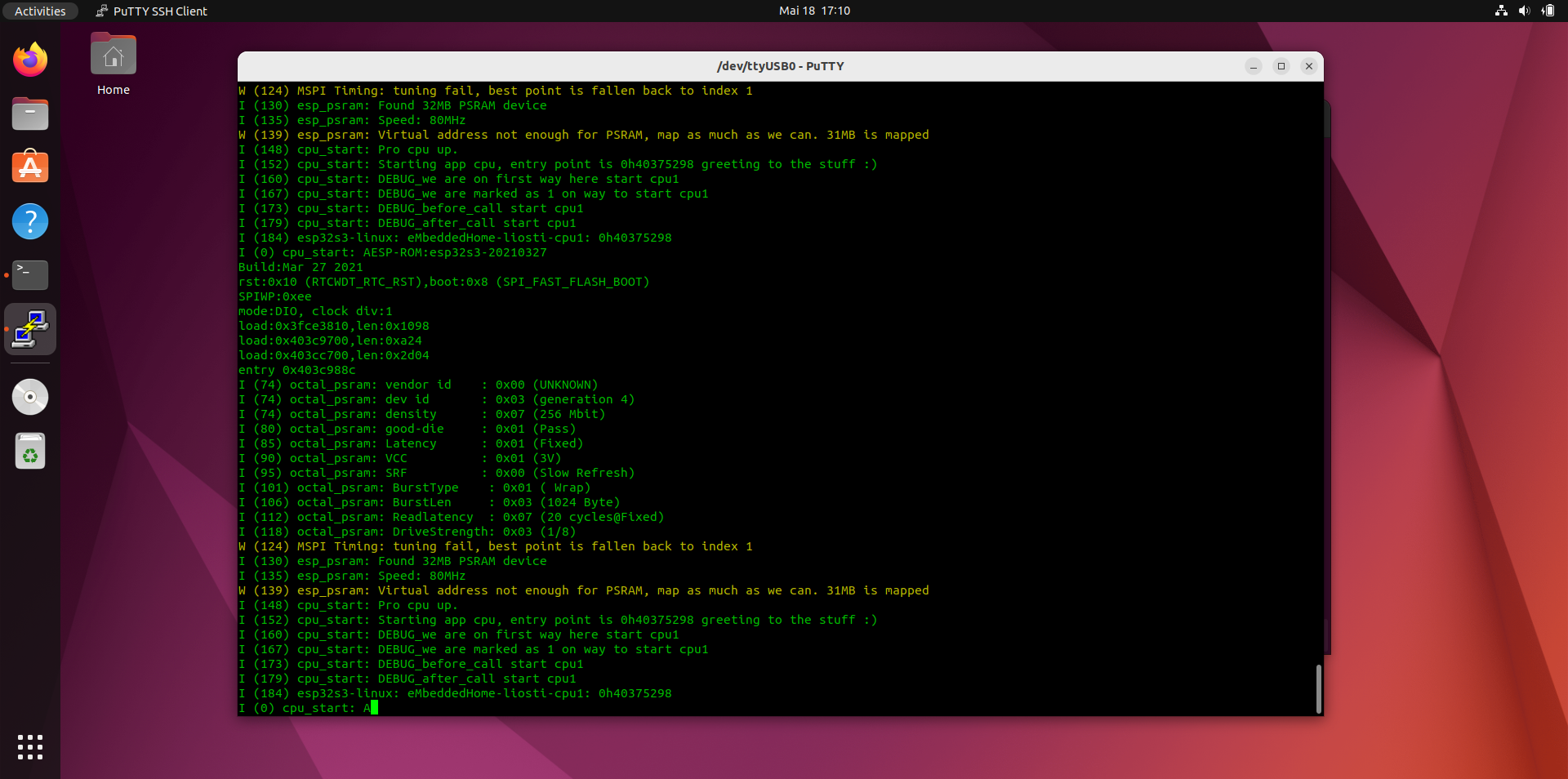Open the disc drive icon in dock
Screen dimensions: 1568x779
click(30, 397)
